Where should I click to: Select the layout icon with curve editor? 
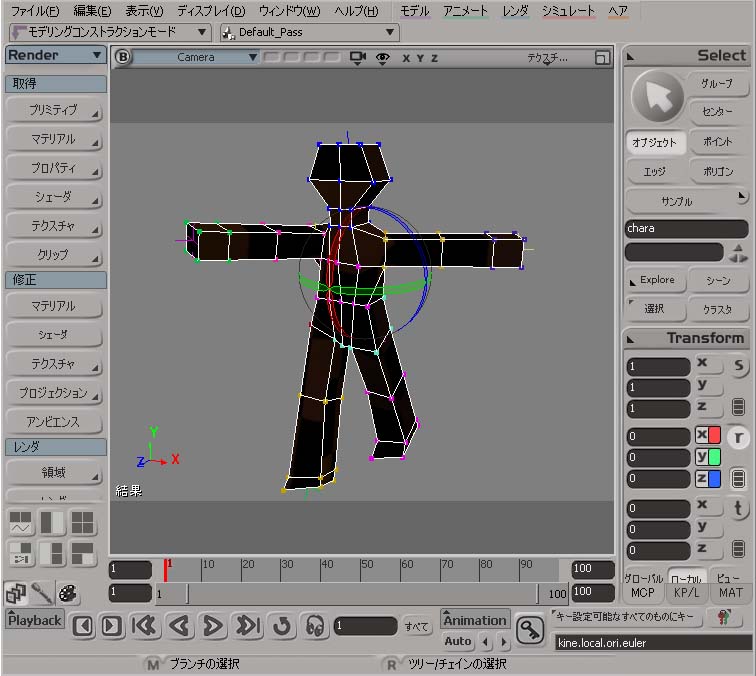point(21,523)
